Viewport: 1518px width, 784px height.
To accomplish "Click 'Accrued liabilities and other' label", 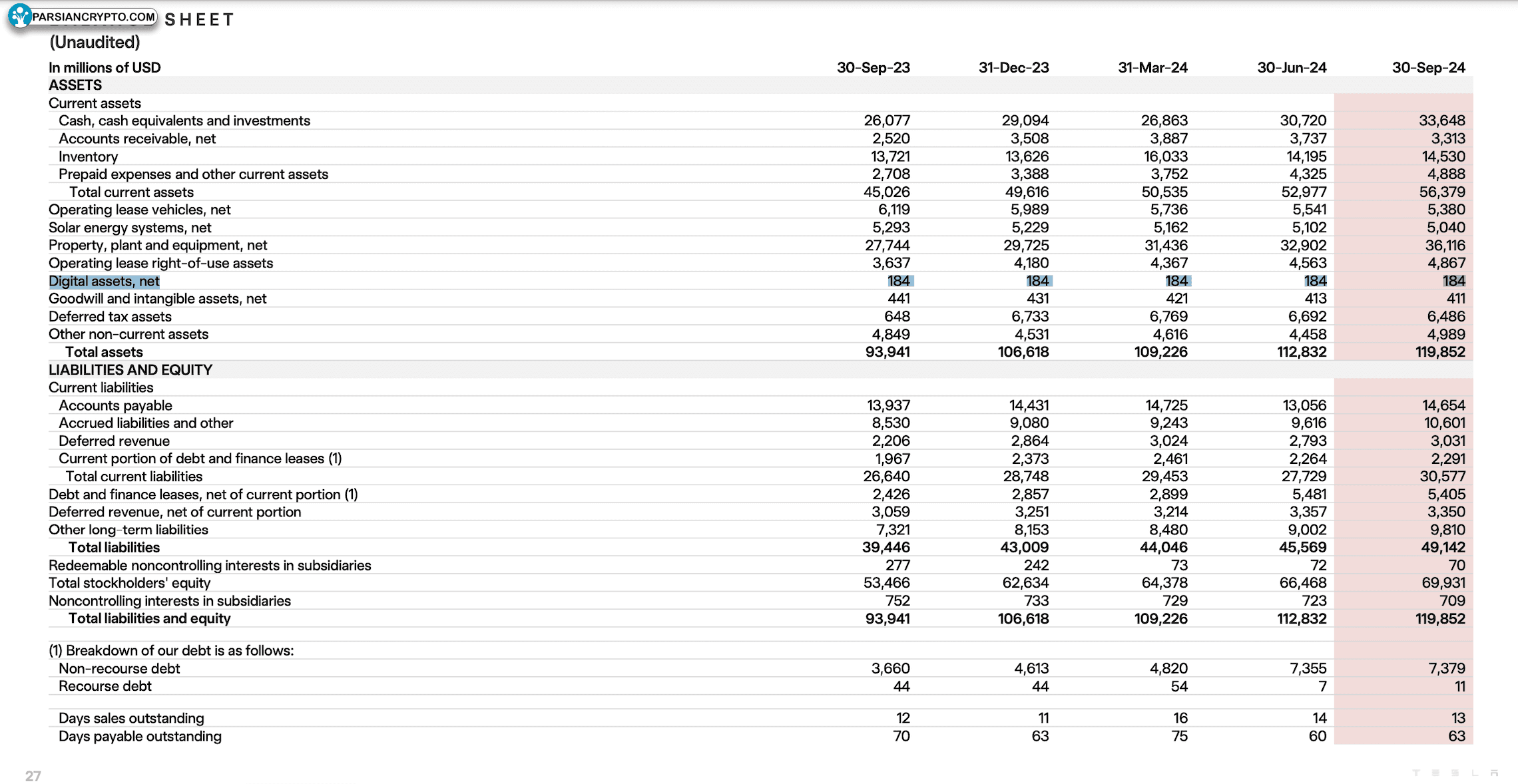I will coord(146,423).
